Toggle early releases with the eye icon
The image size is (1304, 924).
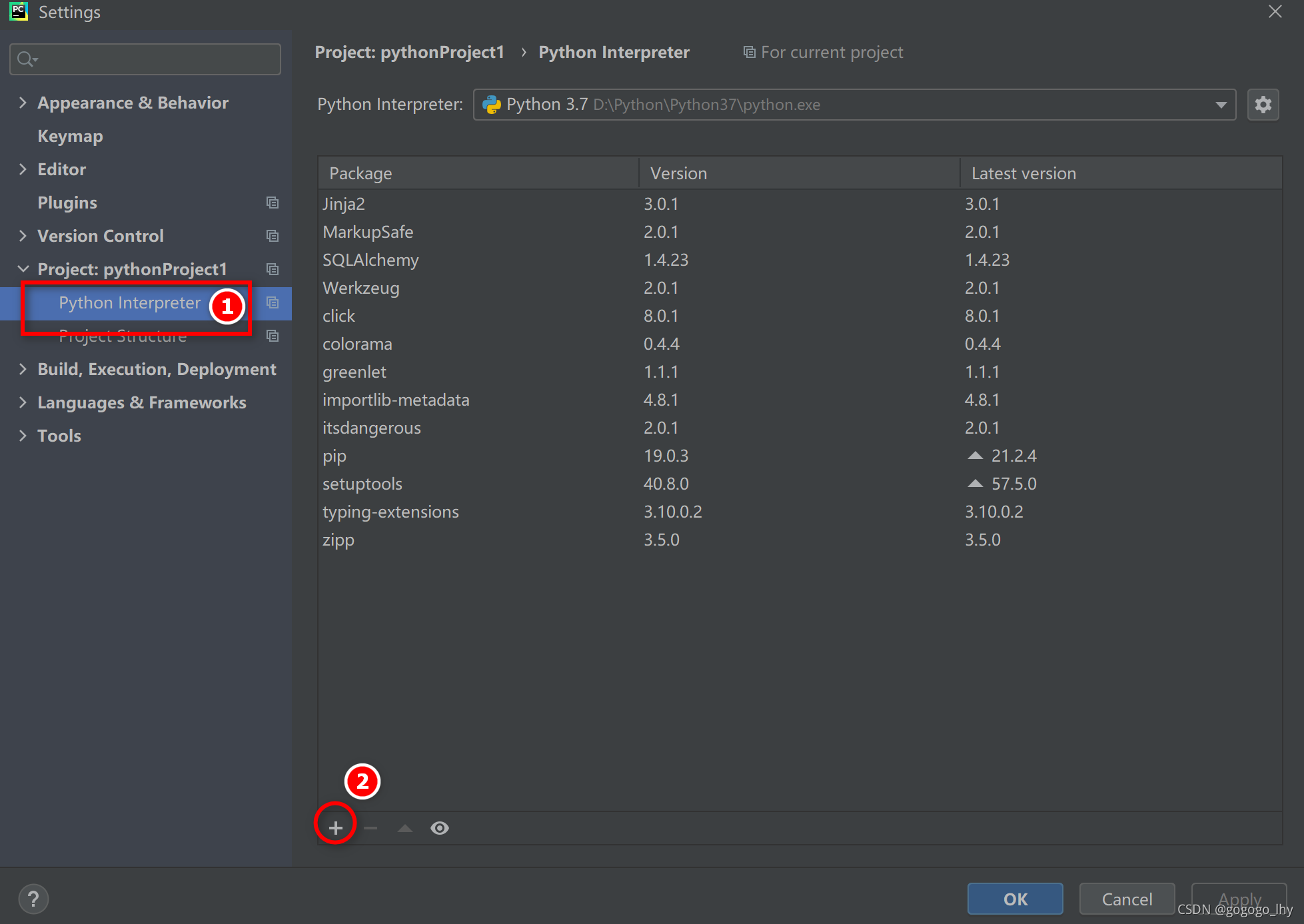click(439, 827)
